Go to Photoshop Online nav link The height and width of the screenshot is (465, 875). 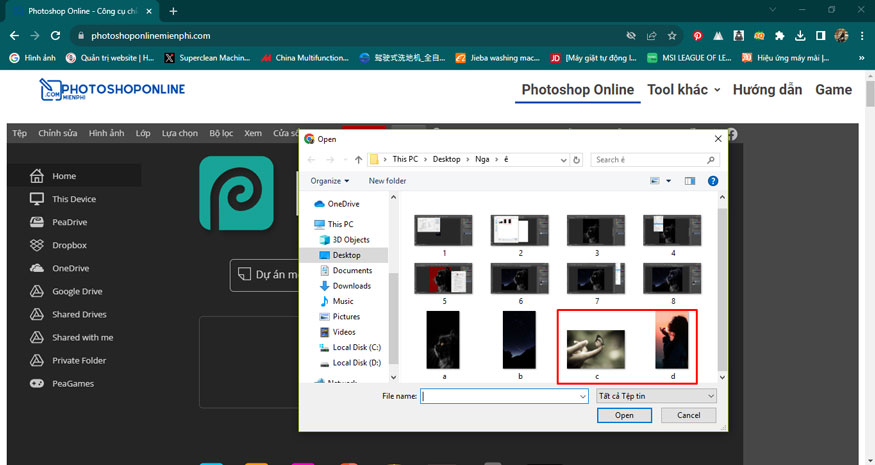click(578, 90)
